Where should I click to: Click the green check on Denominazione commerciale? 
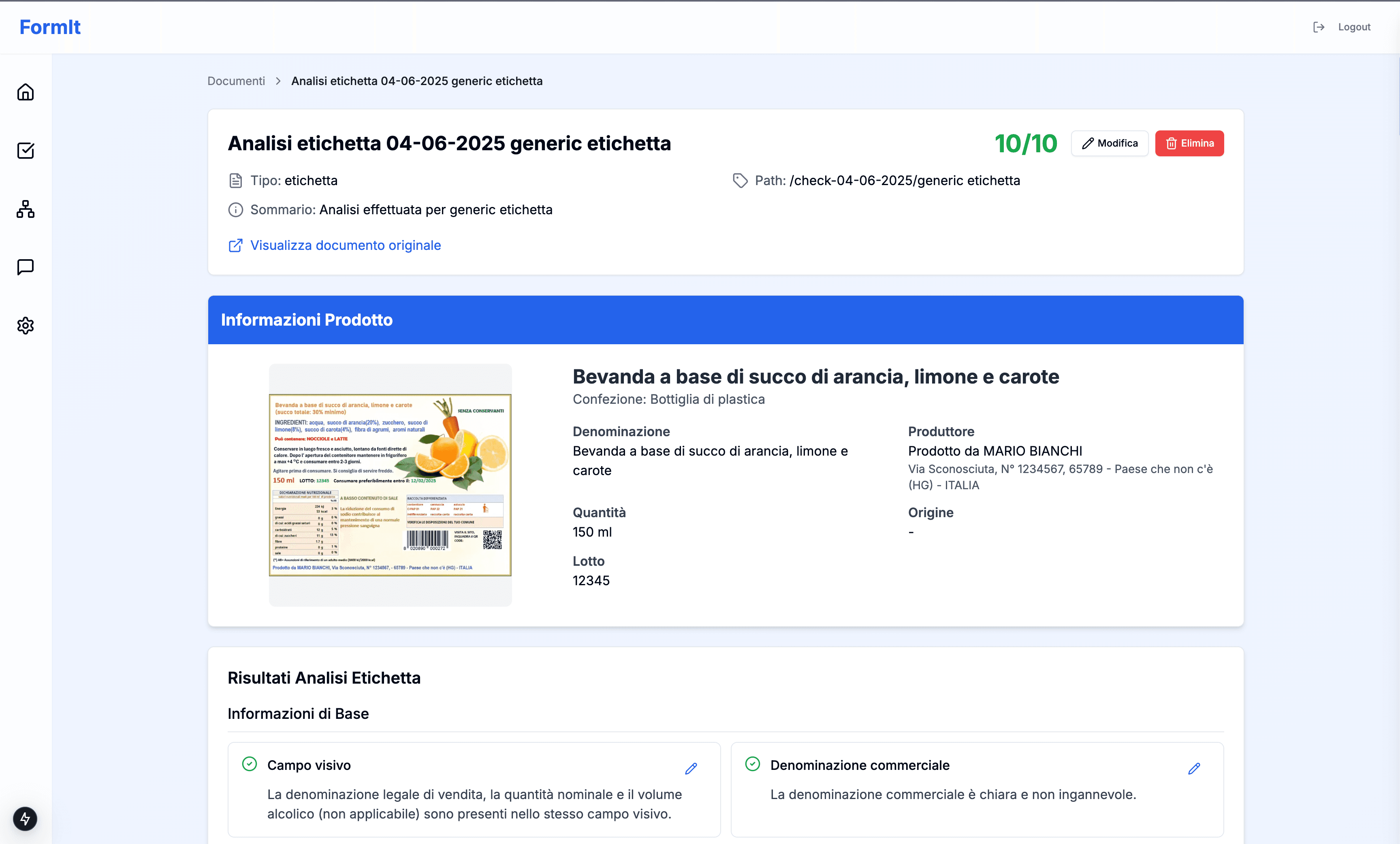[x=752, y=764]
